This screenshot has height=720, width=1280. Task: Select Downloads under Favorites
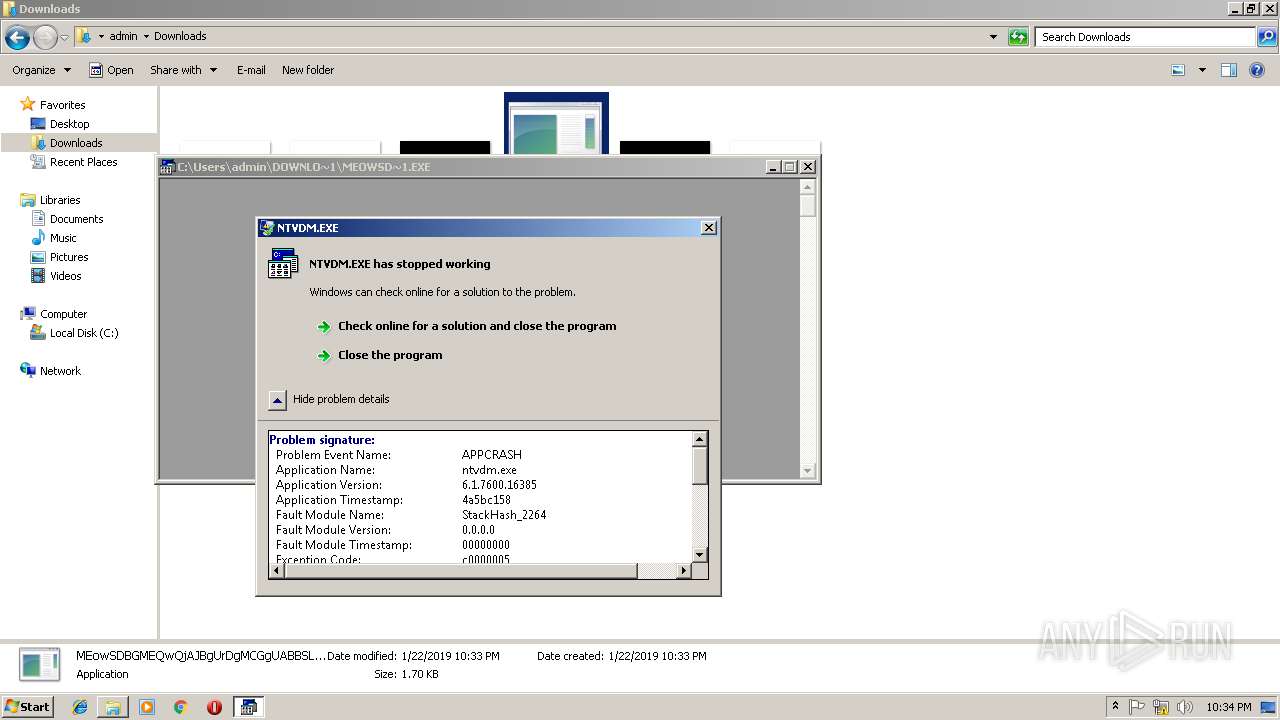[x=76, y=143]
